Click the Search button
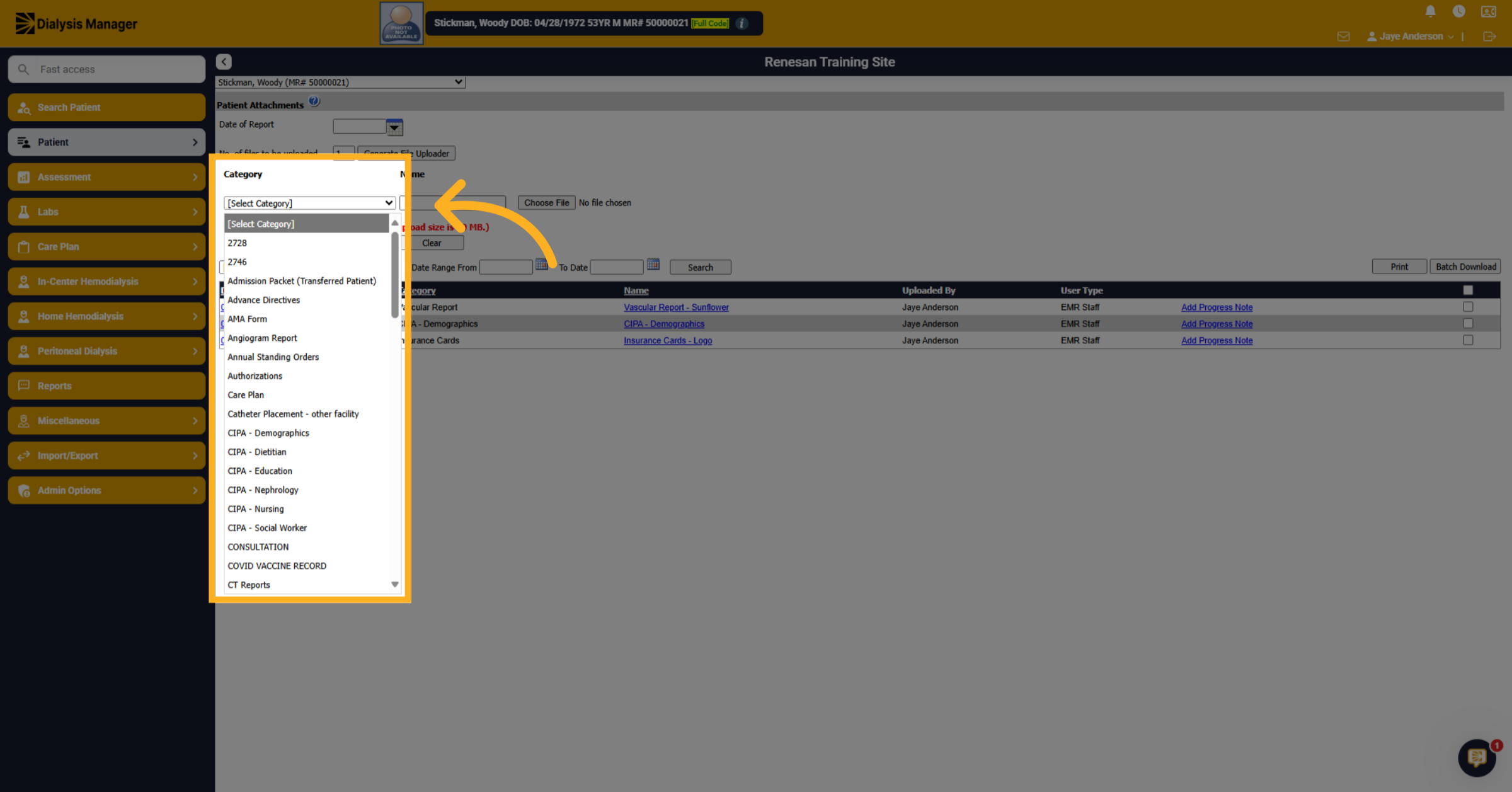The height and width of the screenshot is (792, 1512). pos(700,267)
